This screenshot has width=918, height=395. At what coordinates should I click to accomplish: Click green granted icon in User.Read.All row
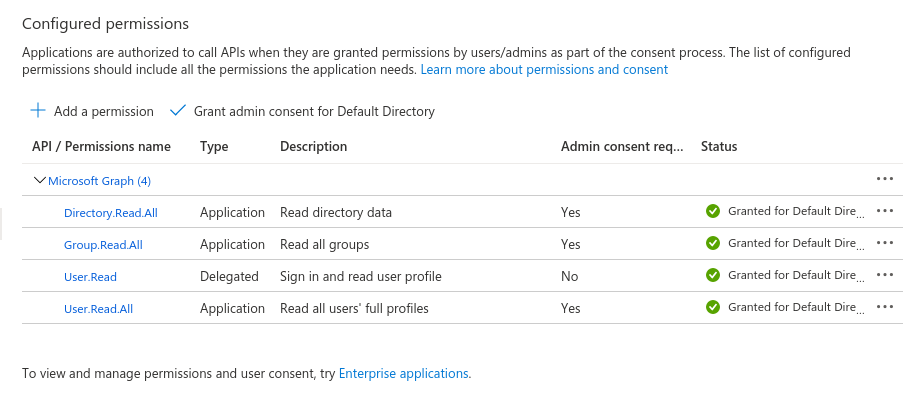click(x=713, y=307)
